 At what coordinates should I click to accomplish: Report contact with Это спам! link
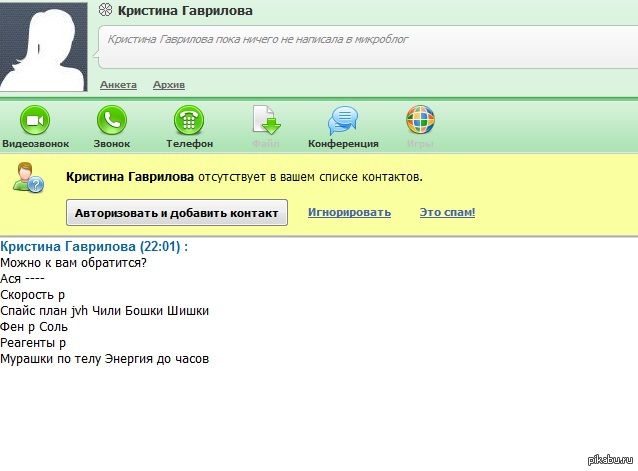[x=447, y=212]
